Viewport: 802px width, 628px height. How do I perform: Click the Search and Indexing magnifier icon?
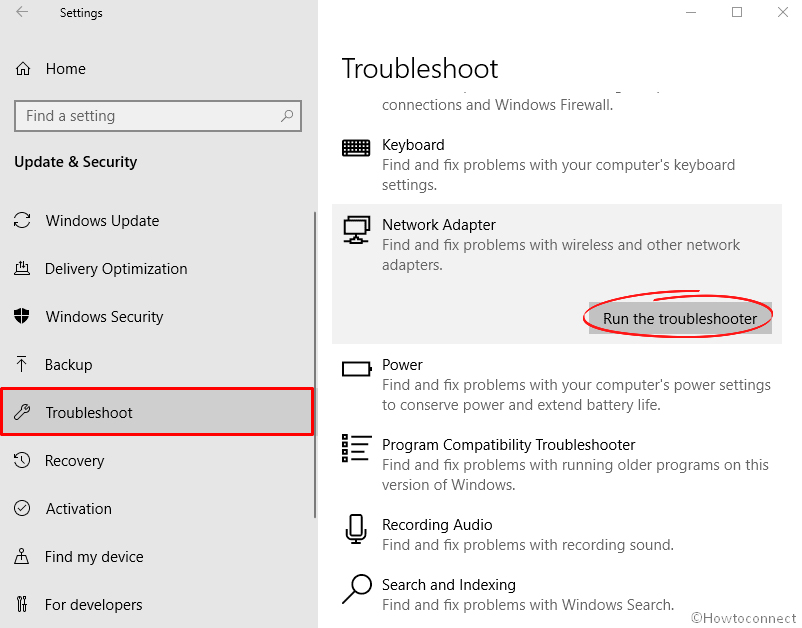357,589
